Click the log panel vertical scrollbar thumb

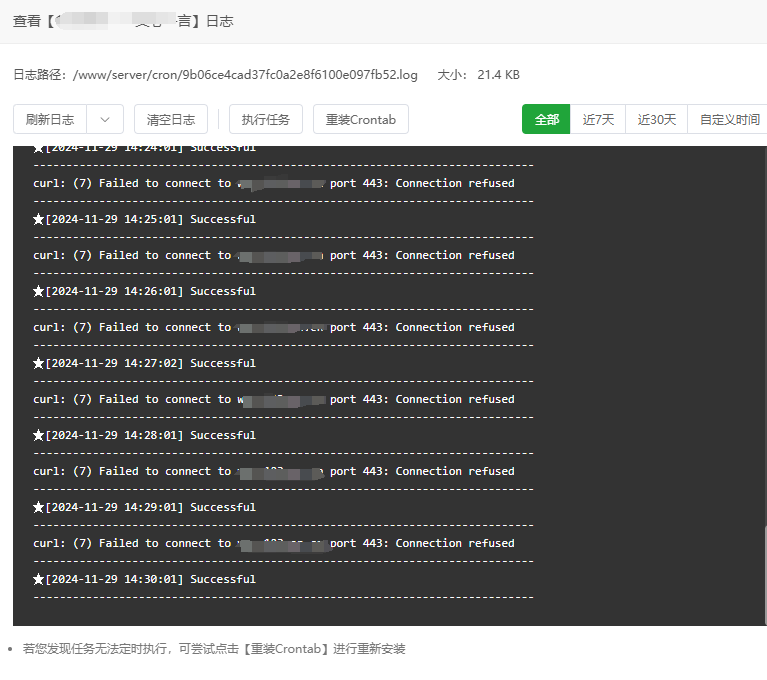[x=765, y=575]
